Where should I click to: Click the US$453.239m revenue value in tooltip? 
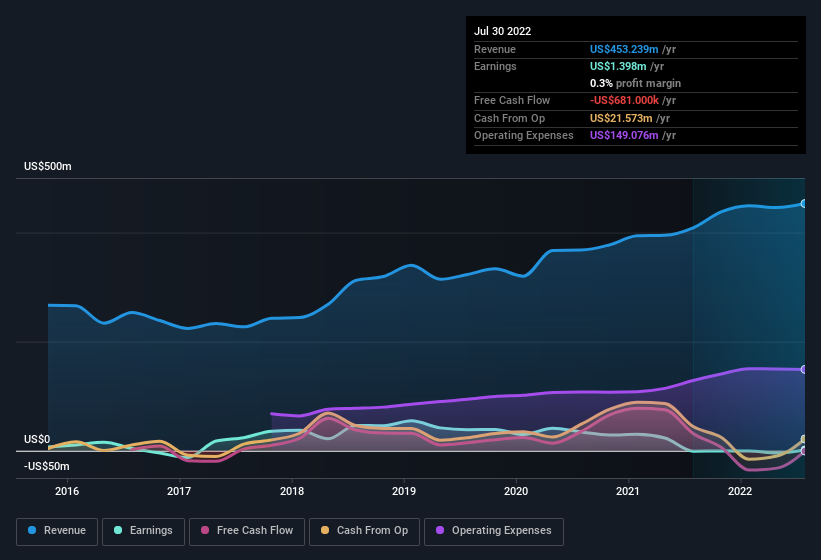625,49
